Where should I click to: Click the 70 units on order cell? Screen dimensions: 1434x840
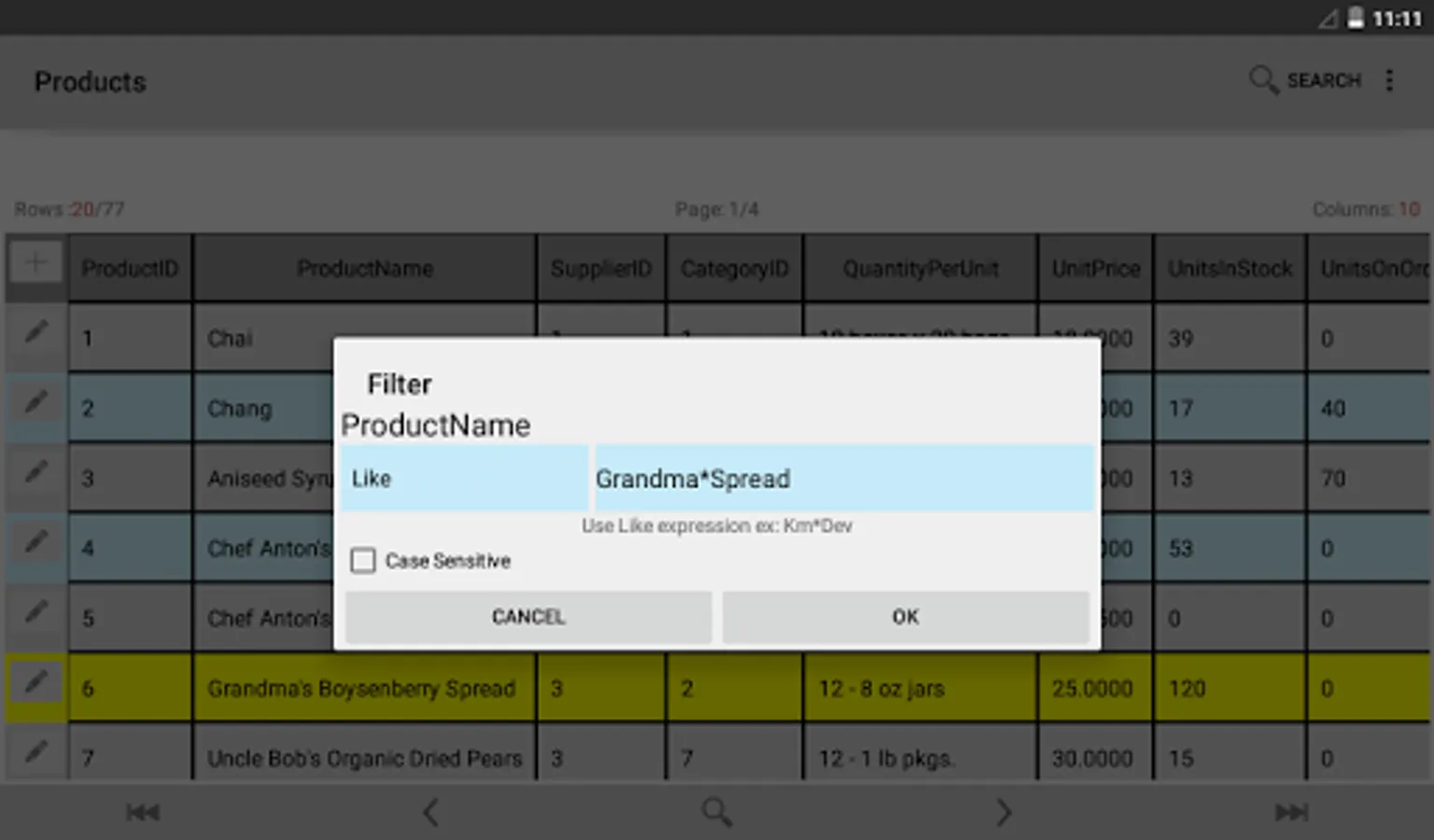[1370, 478]
